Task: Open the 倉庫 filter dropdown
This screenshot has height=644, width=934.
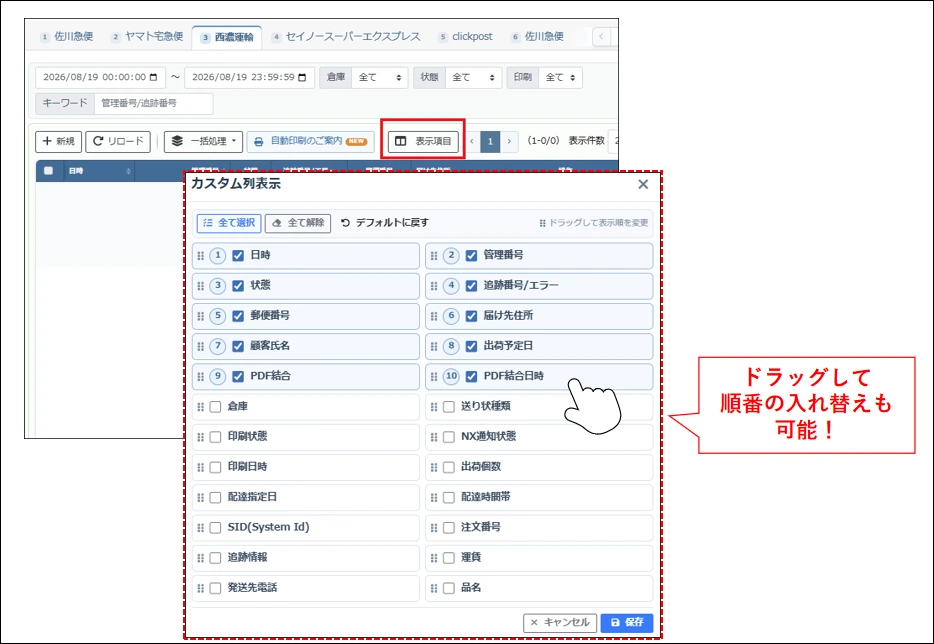Action: [x=379, y=77]
